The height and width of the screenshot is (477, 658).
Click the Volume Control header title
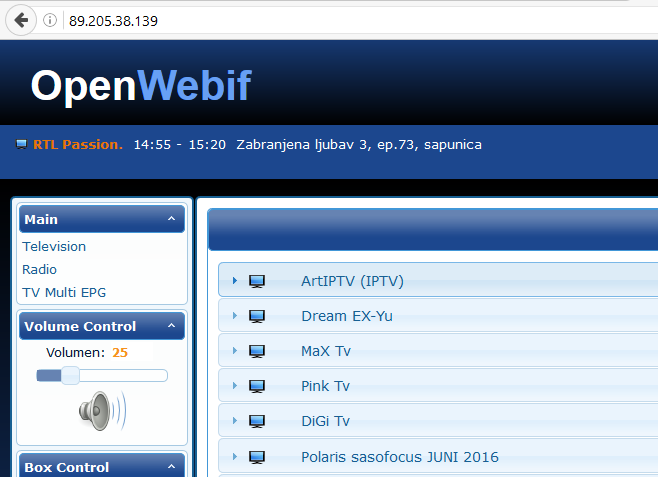[x=80, y=326]
